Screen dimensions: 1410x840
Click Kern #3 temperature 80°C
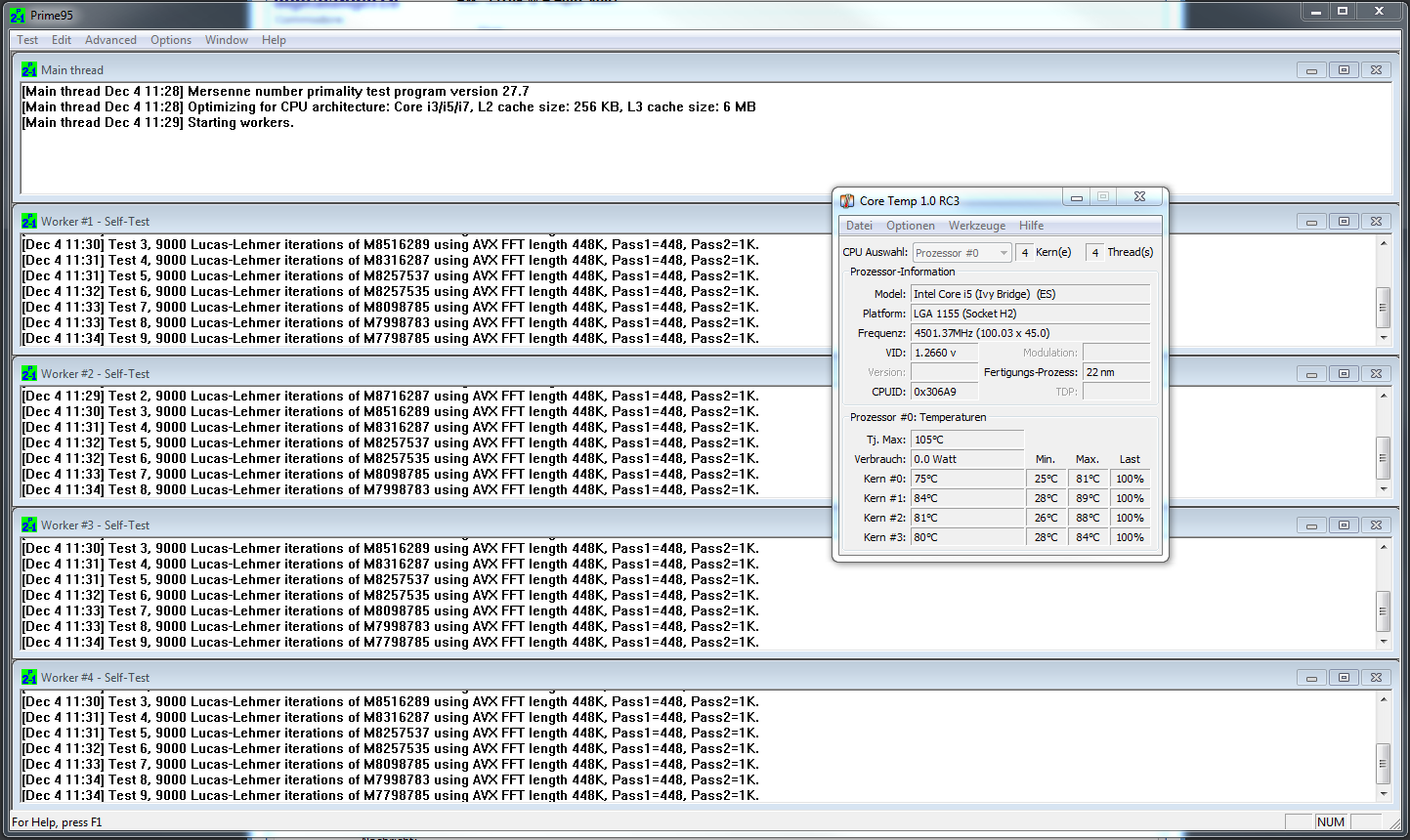click(x=967, y=537)
